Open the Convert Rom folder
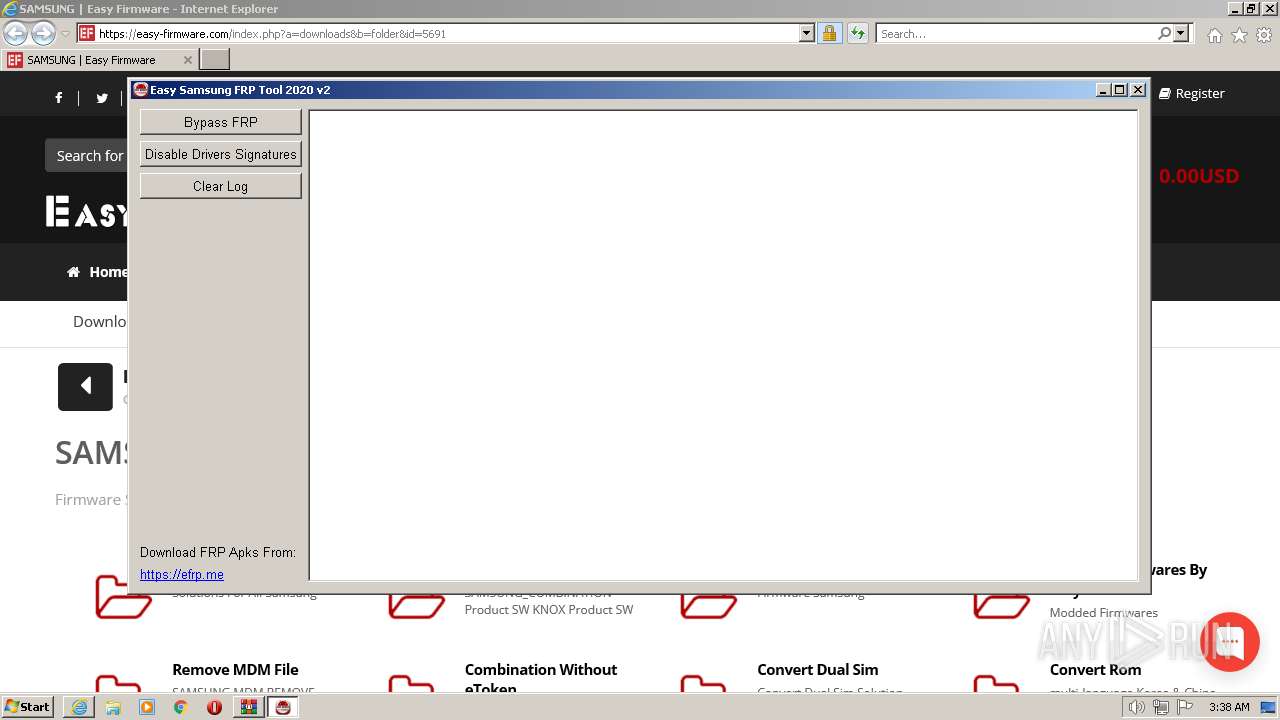Image resolution: width=1280 pixels, height=720 pixels. pyautogui.click(x=1095, y=669)
